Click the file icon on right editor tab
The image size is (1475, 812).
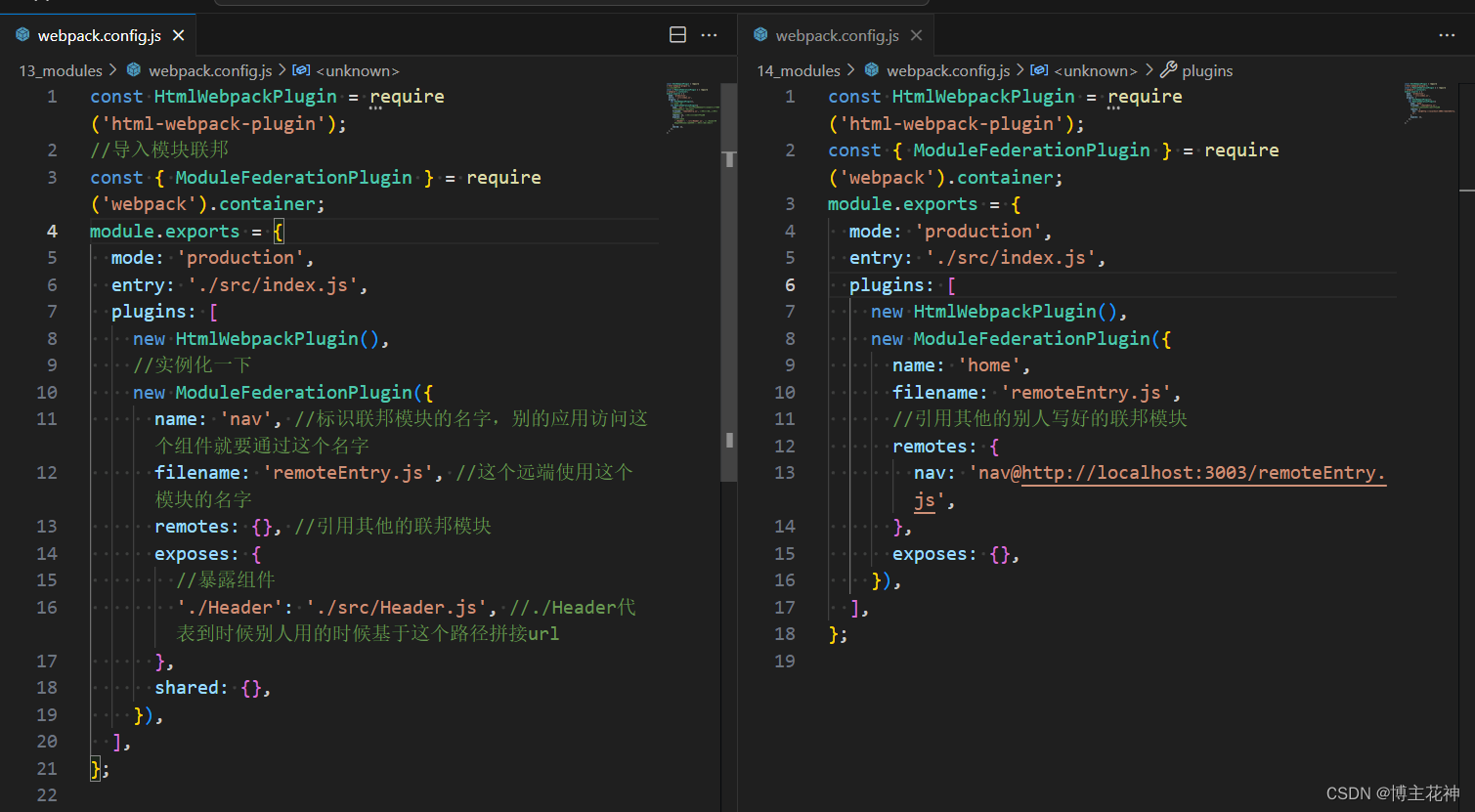(760, 35)
